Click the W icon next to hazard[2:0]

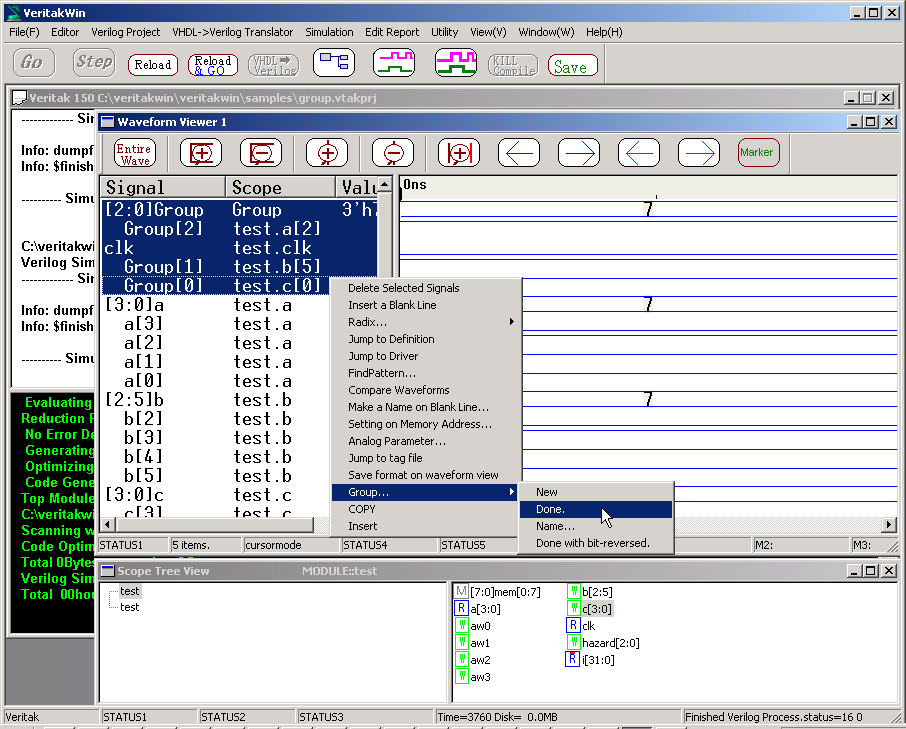(573, 642)
